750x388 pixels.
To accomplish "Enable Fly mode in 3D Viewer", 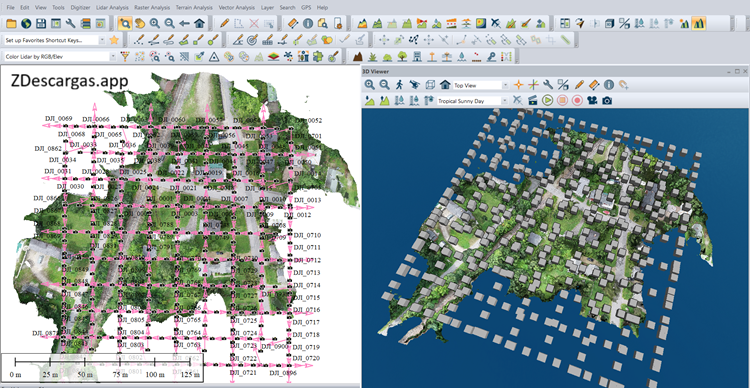I will pos(414,85).
